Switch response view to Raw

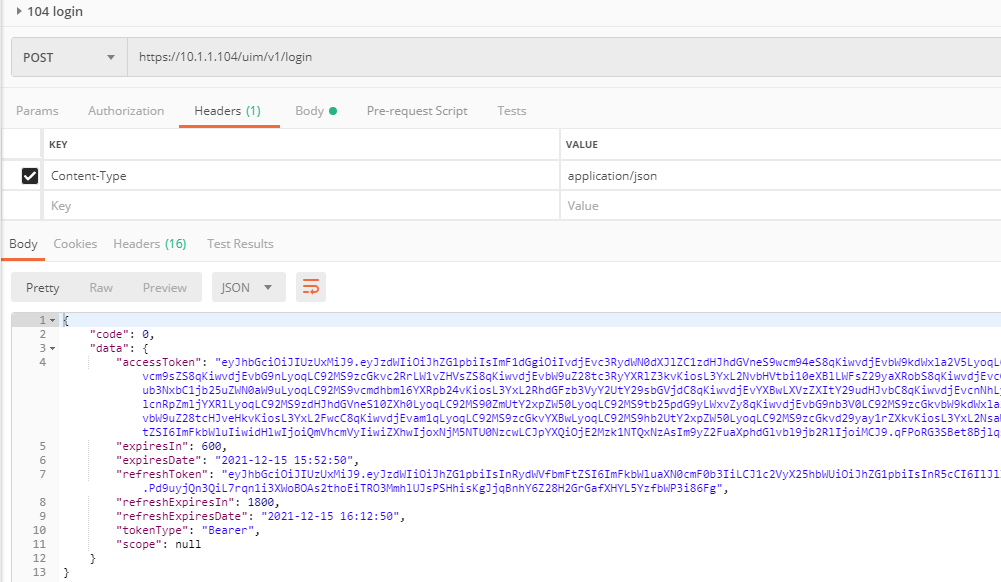pos(100,287)
